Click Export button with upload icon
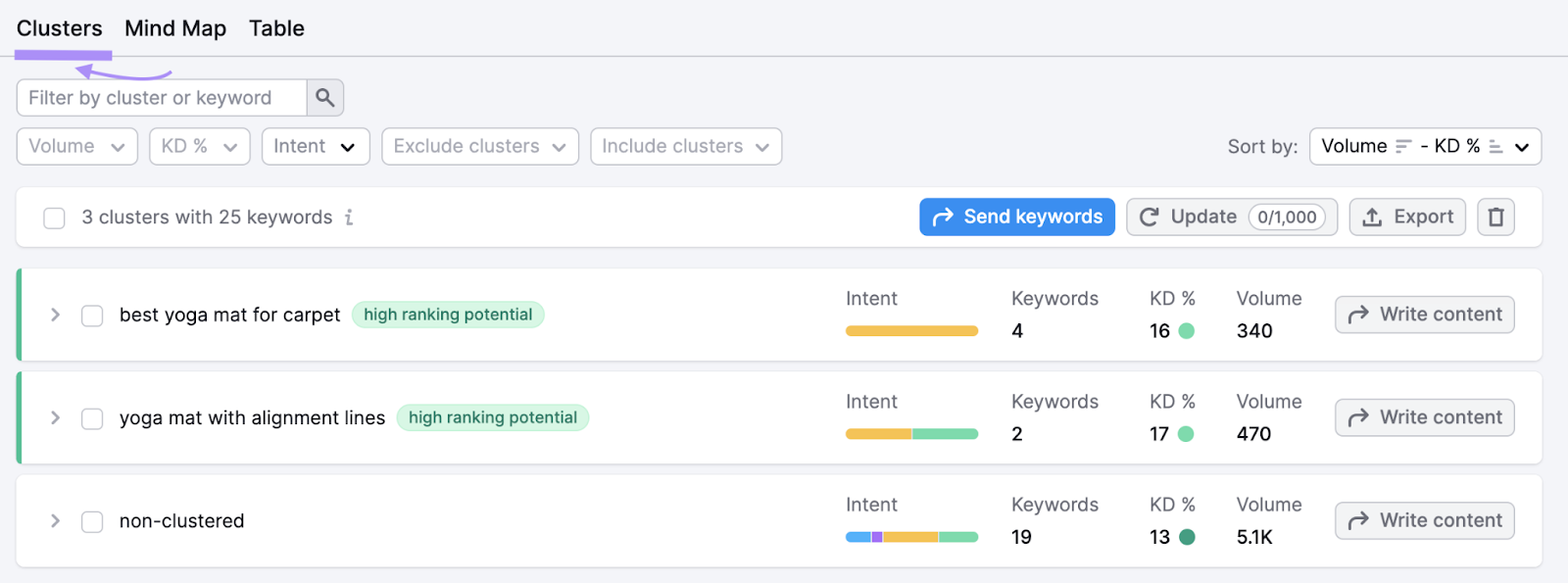The width and height of the screenshot is (1568, 583). click(1406, 217)
